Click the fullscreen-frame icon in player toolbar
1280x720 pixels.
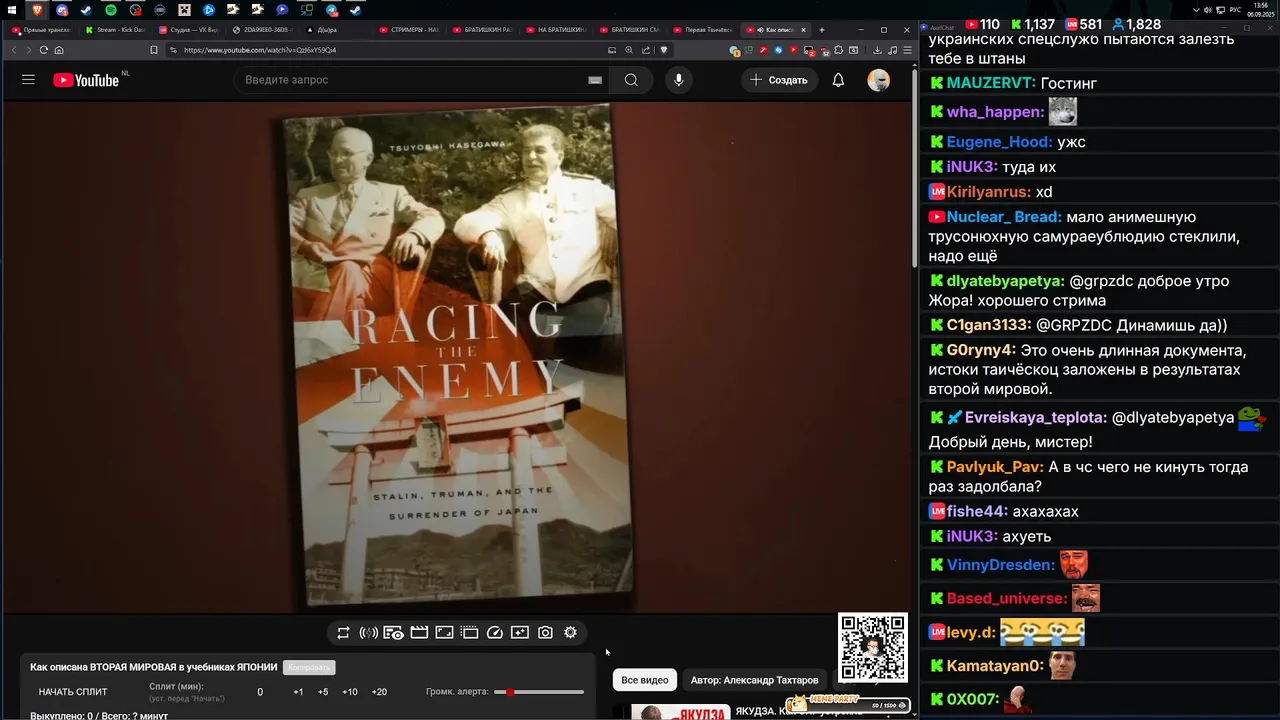pyautogui.click(x=444, y=632)
